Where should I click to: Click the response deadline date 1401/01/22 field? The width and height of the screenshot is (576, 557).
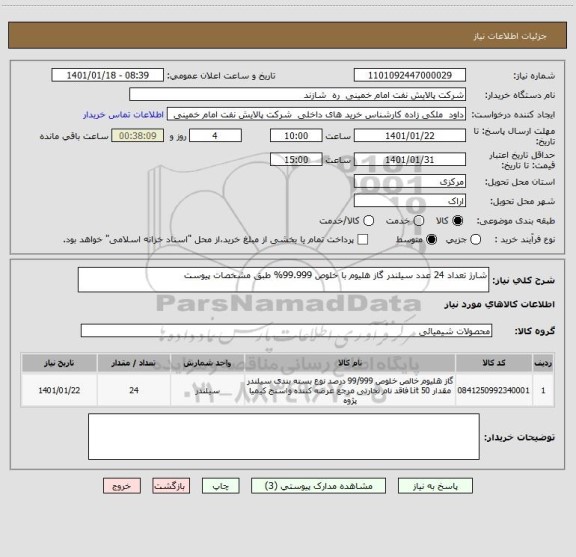(410, 136)
